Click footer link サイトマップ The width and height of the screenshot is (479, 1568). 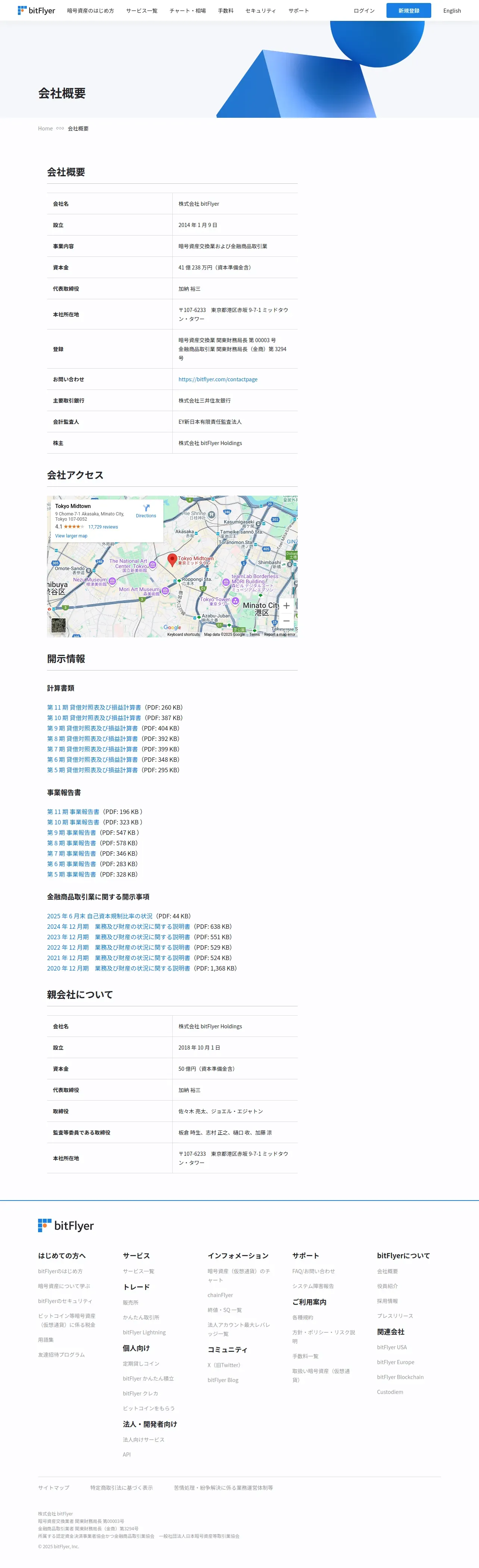pos(54,1487)
